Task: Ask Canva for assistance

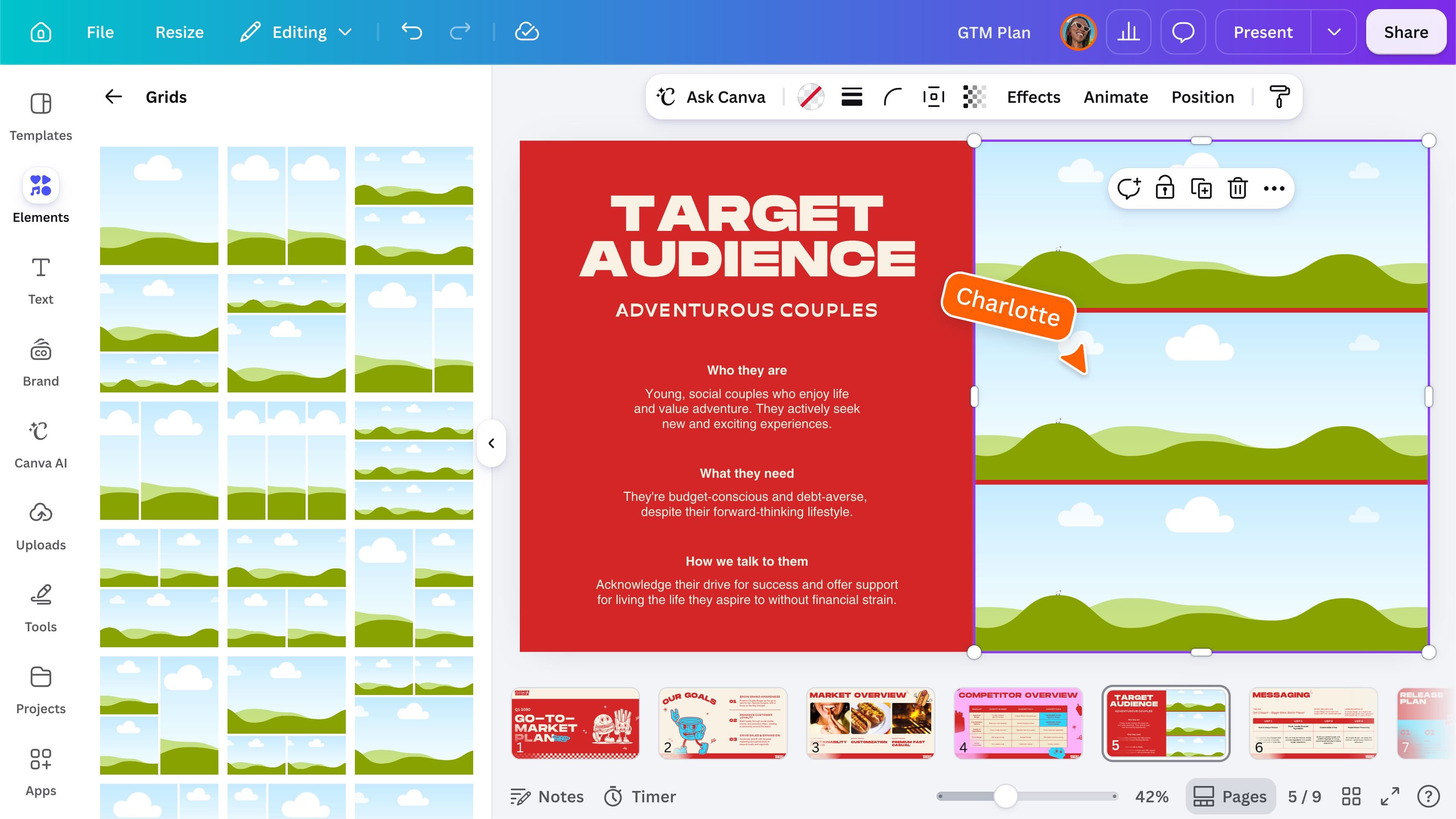Action: [x=711, y=97]
